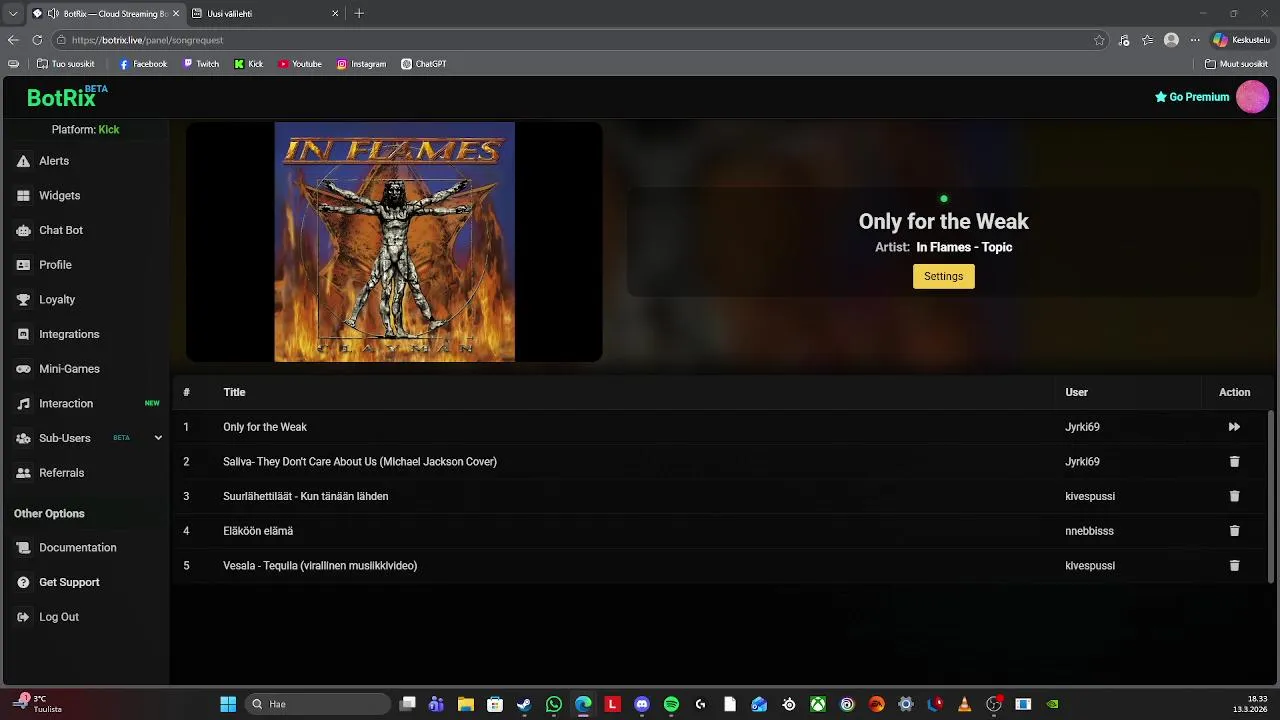Mute the BotRix tab audio icon
The image size is (1280, 720).
tap(53, 14)
